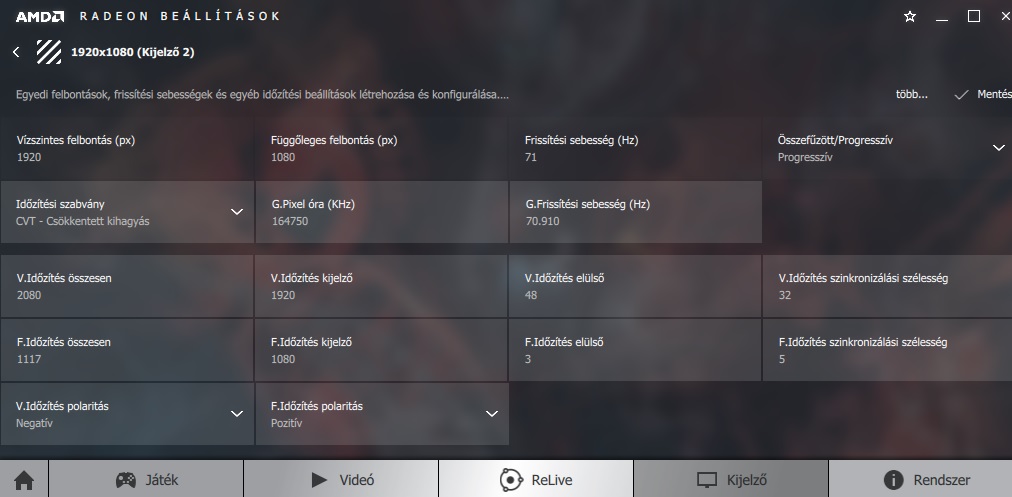Edit the Vízszintes felbontás value 1920
Image resolution: width=1012 pixels, height=497 pixels.
(x=29, y=157)
